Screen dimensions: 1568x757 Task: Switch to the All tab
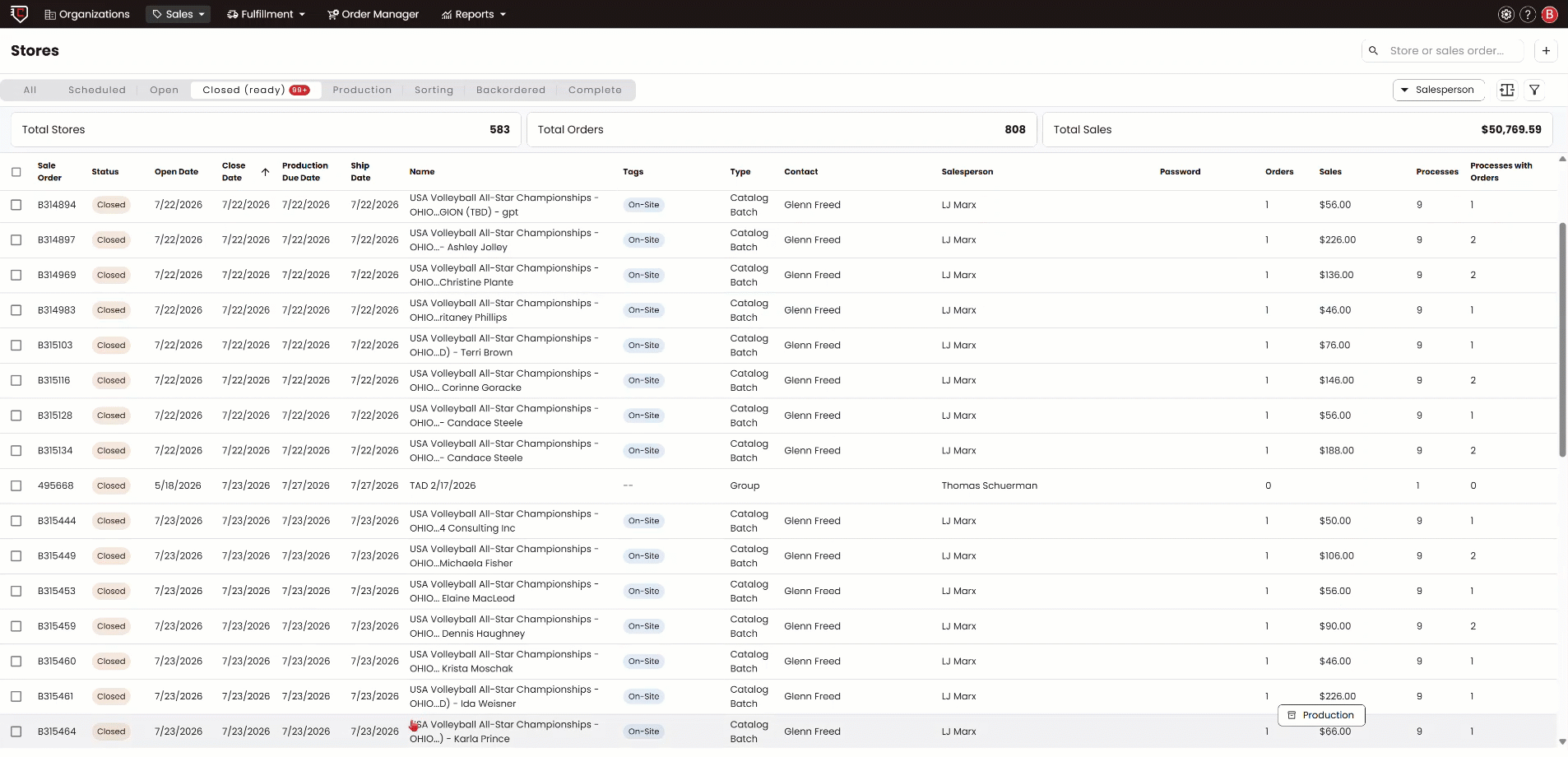click(x=30, y=90)
